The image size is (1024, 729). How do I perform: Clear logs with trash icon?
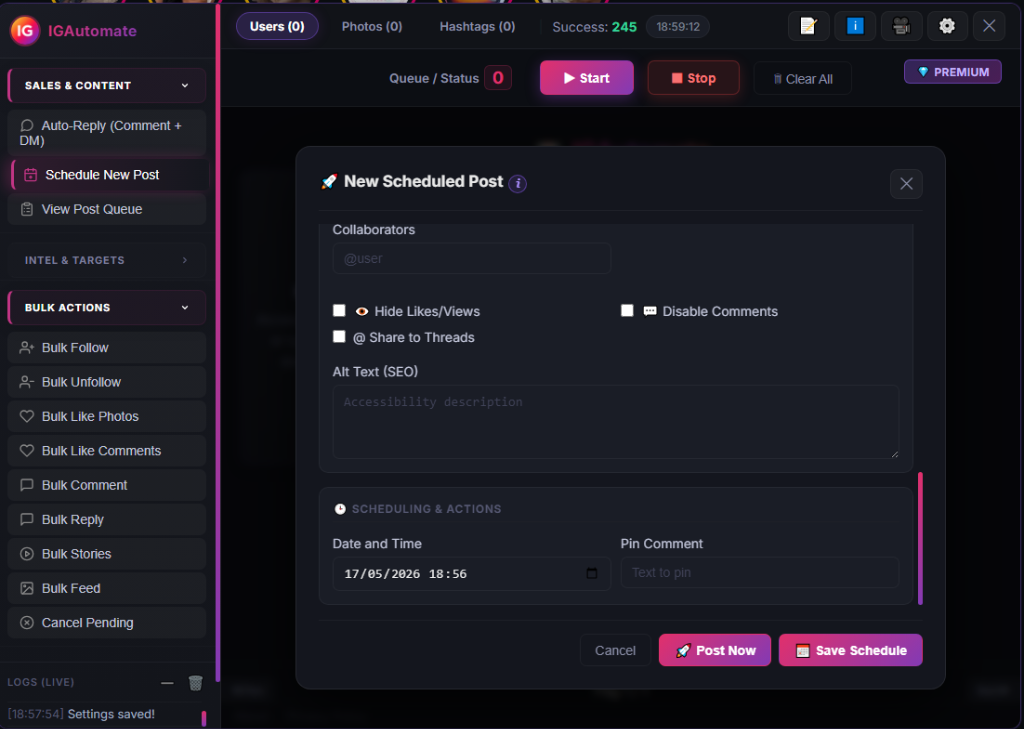195,683
